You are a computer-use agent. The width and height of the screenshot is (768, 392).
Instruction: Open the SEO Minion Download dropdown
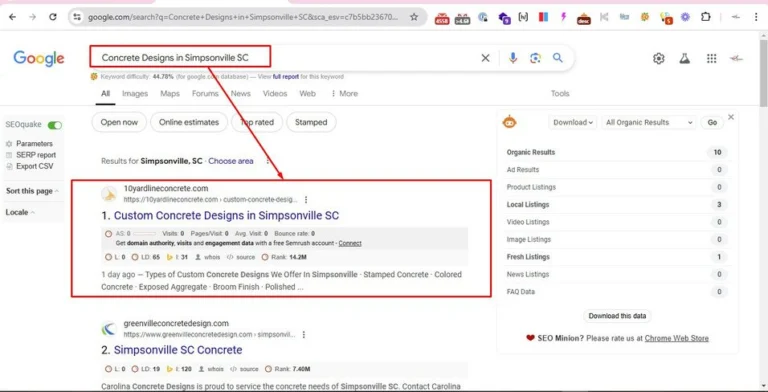[x=573, y=122]
